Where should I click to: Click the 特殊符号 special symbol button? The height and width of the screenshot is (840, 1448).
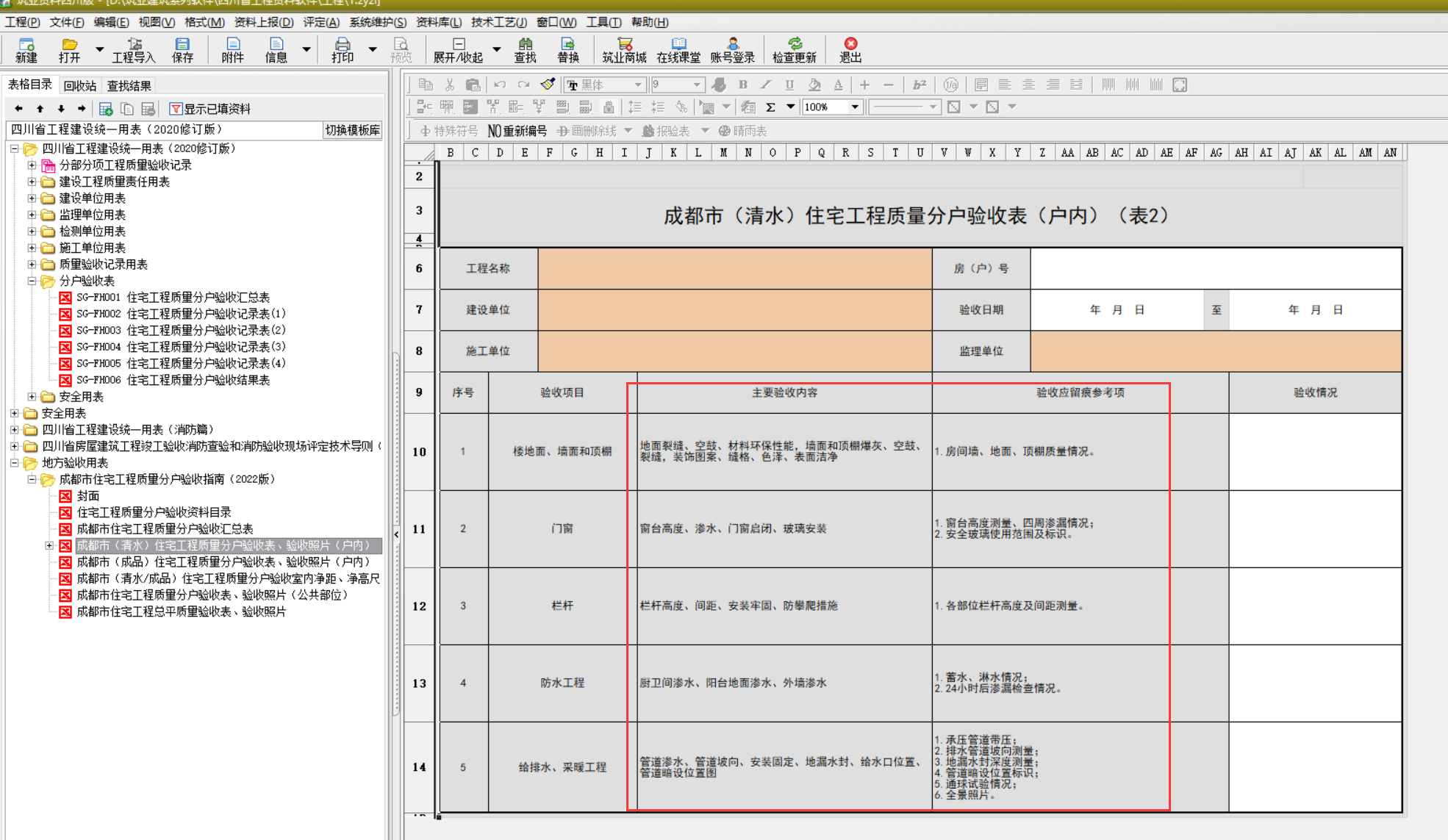coord(449,131)
